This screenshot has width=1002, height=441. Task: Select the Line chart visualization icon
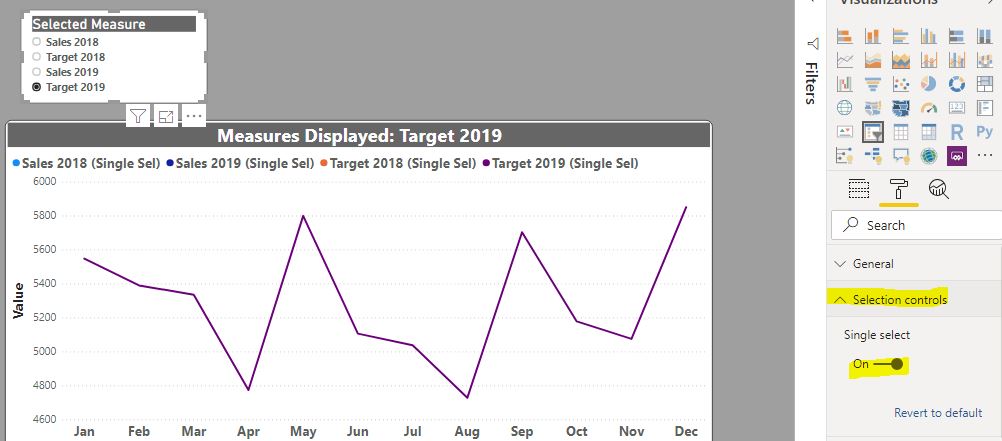click(845, 60)
